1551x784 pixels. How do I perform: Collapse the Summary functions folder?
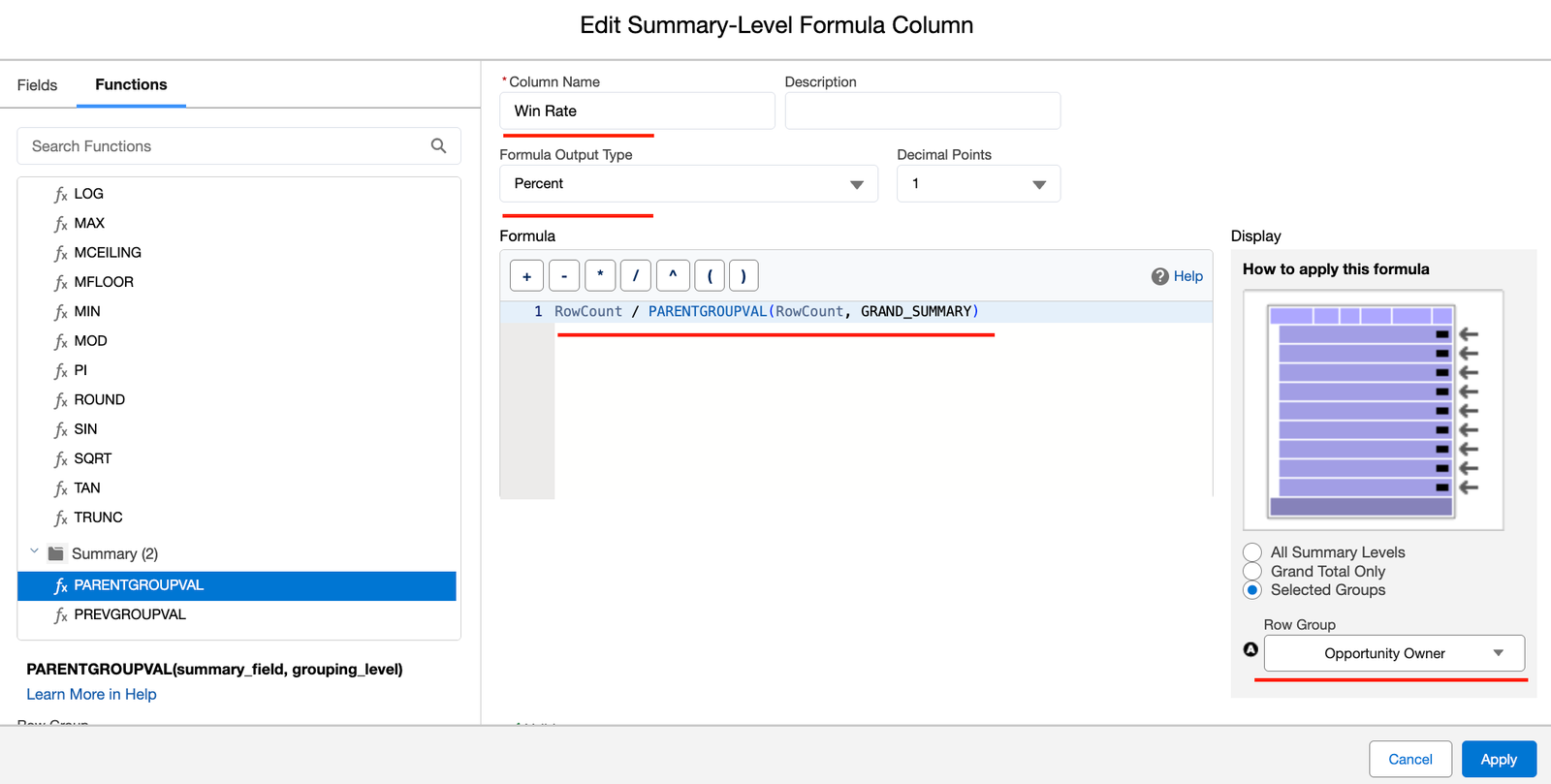tap(34, 552)
